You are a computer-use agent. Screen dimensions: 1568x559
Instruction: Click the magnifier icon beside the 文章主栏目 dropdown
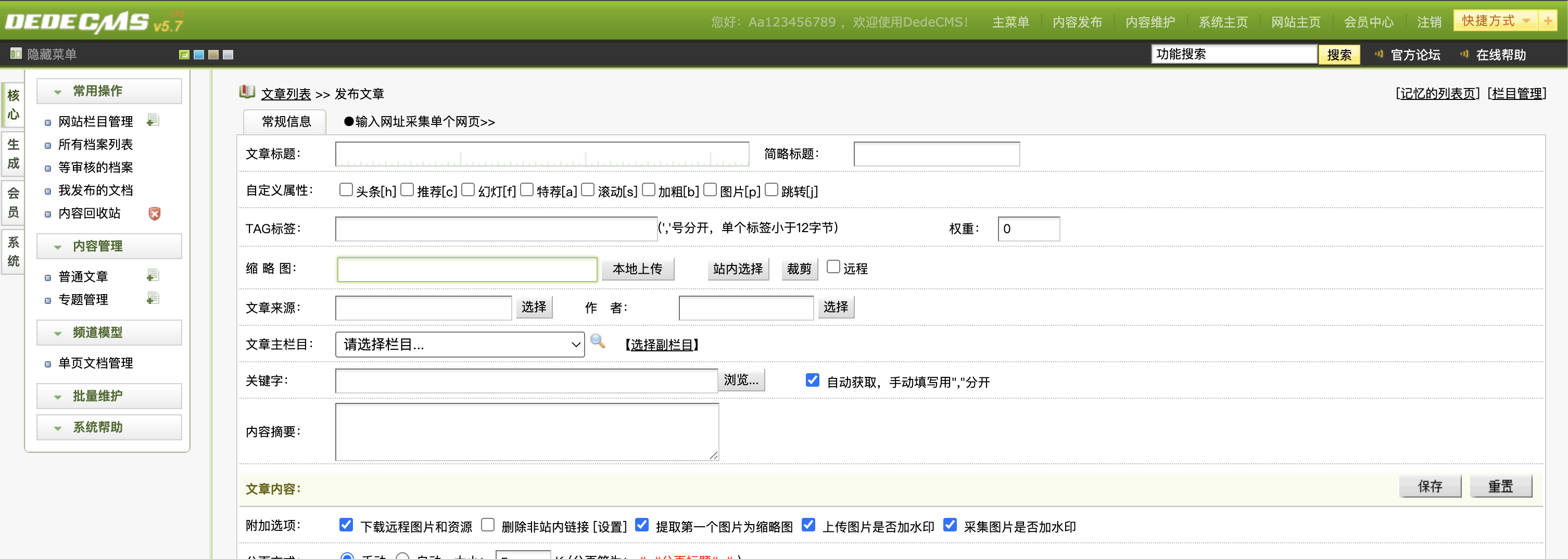598,342
